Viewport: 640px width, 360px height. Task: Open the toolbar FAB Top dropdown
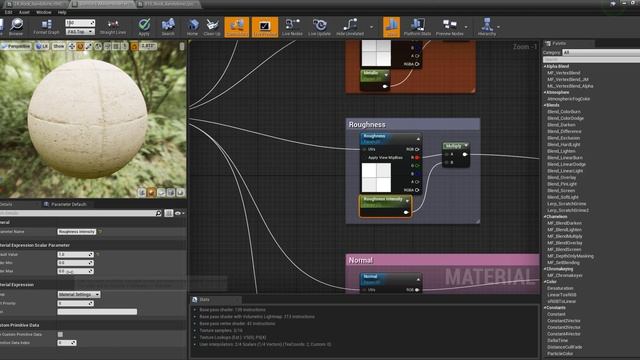[80, 31]
